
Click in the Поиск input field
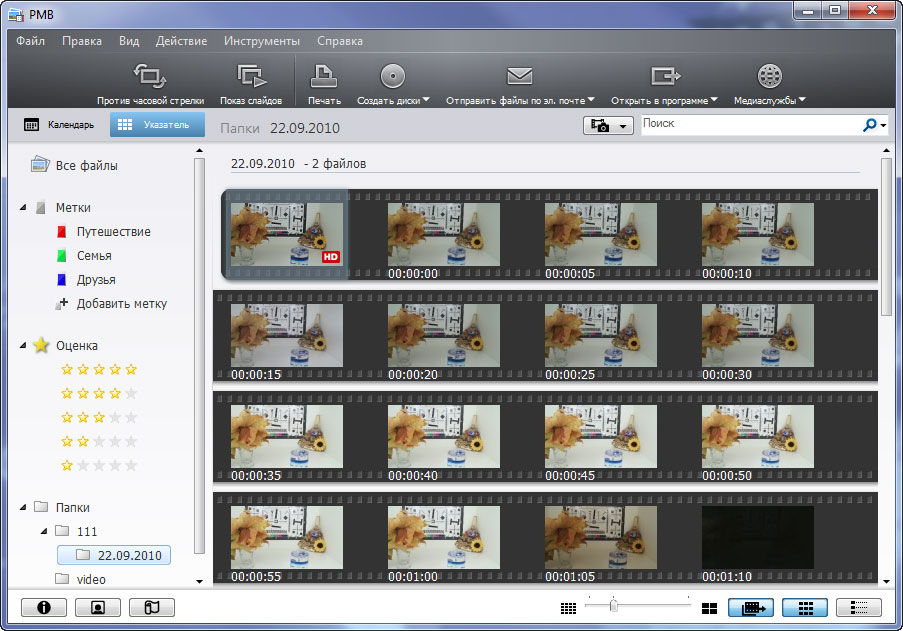[751, 124]
